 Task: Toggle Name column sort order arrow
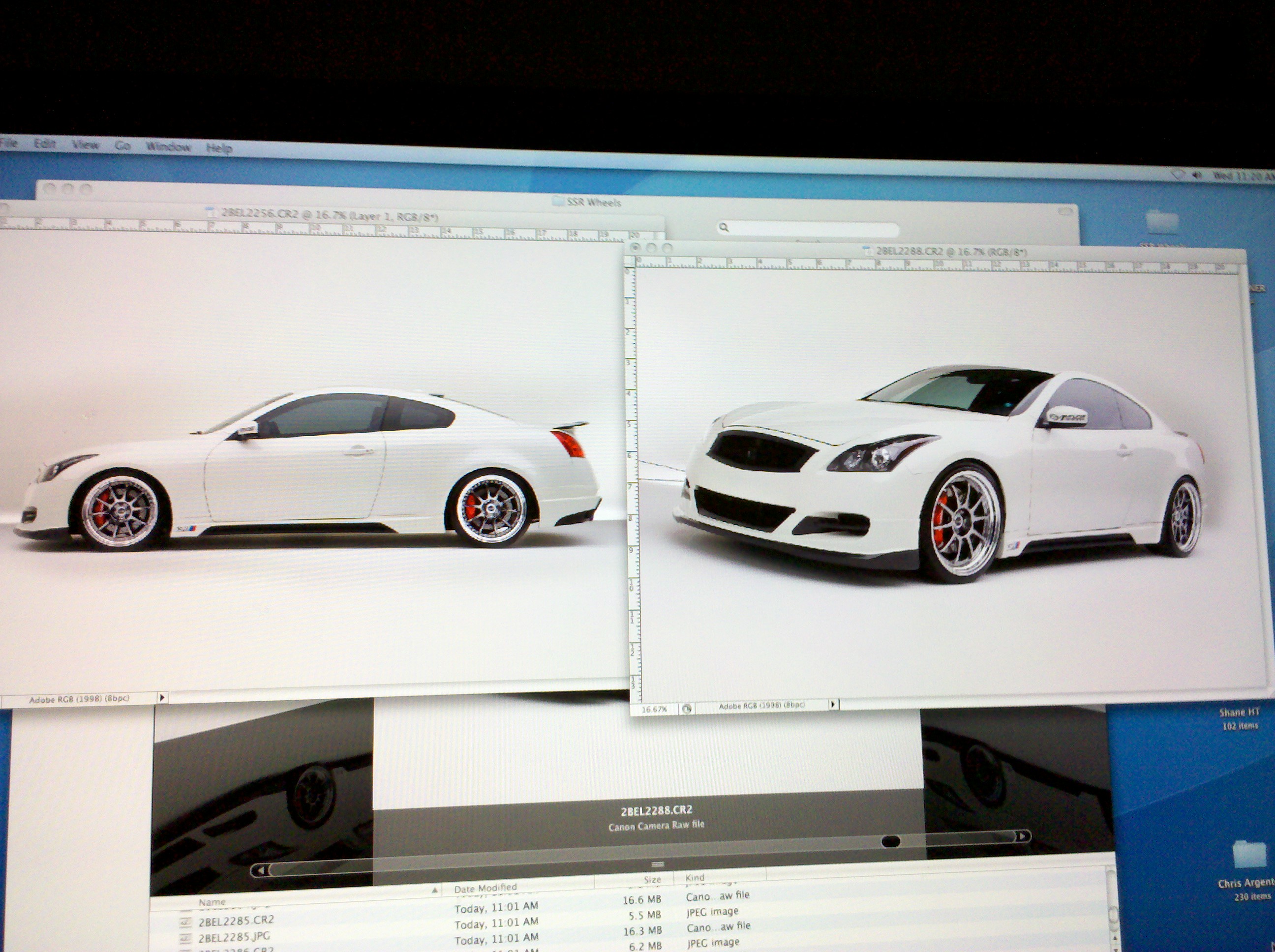pos(435,891)
